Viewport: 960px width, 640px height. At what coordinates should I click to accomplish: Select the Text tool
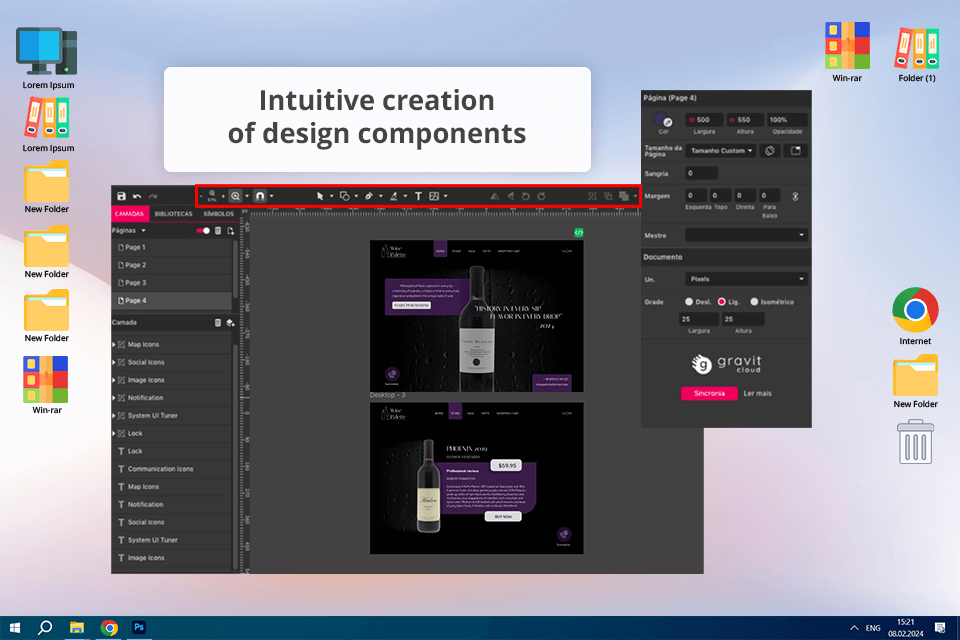click(x=418, y=197)
